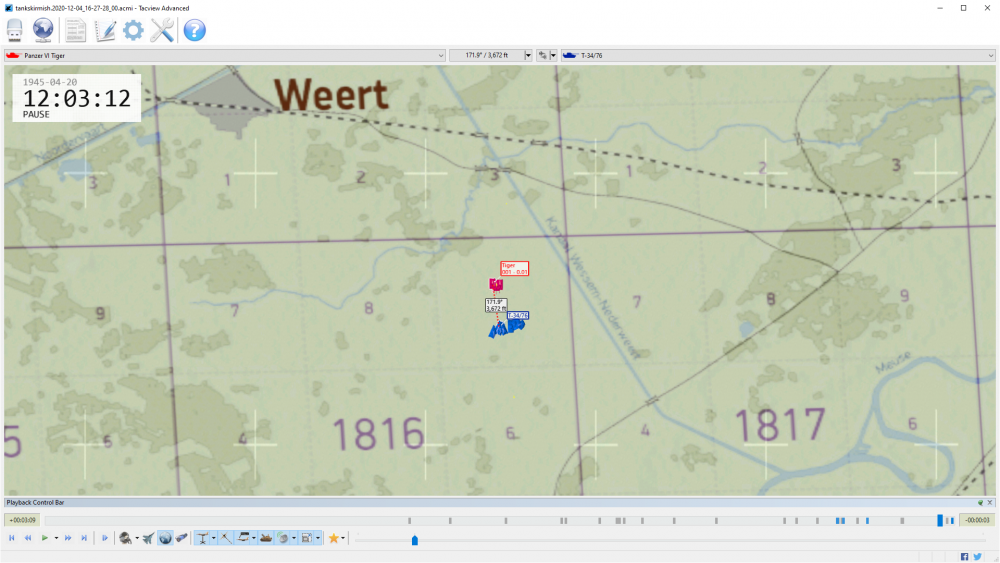Click the 171.9° 3,672 ft distance label
The image size is (1000, 563).
pyautogui.click(x=496, y=305)
